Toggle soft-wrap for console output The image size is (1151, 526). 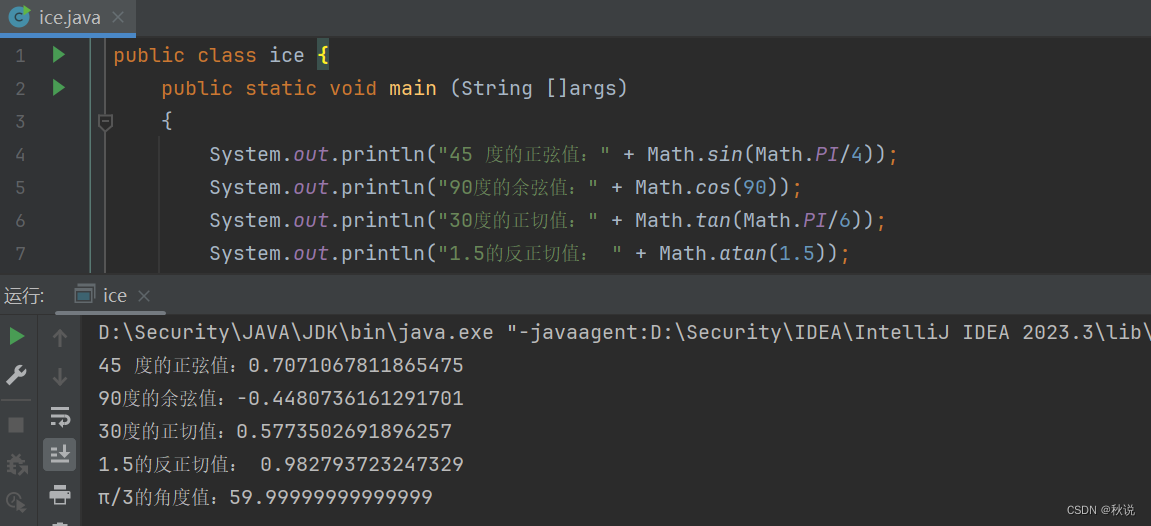pyautogui.click(x=60, y=416)
